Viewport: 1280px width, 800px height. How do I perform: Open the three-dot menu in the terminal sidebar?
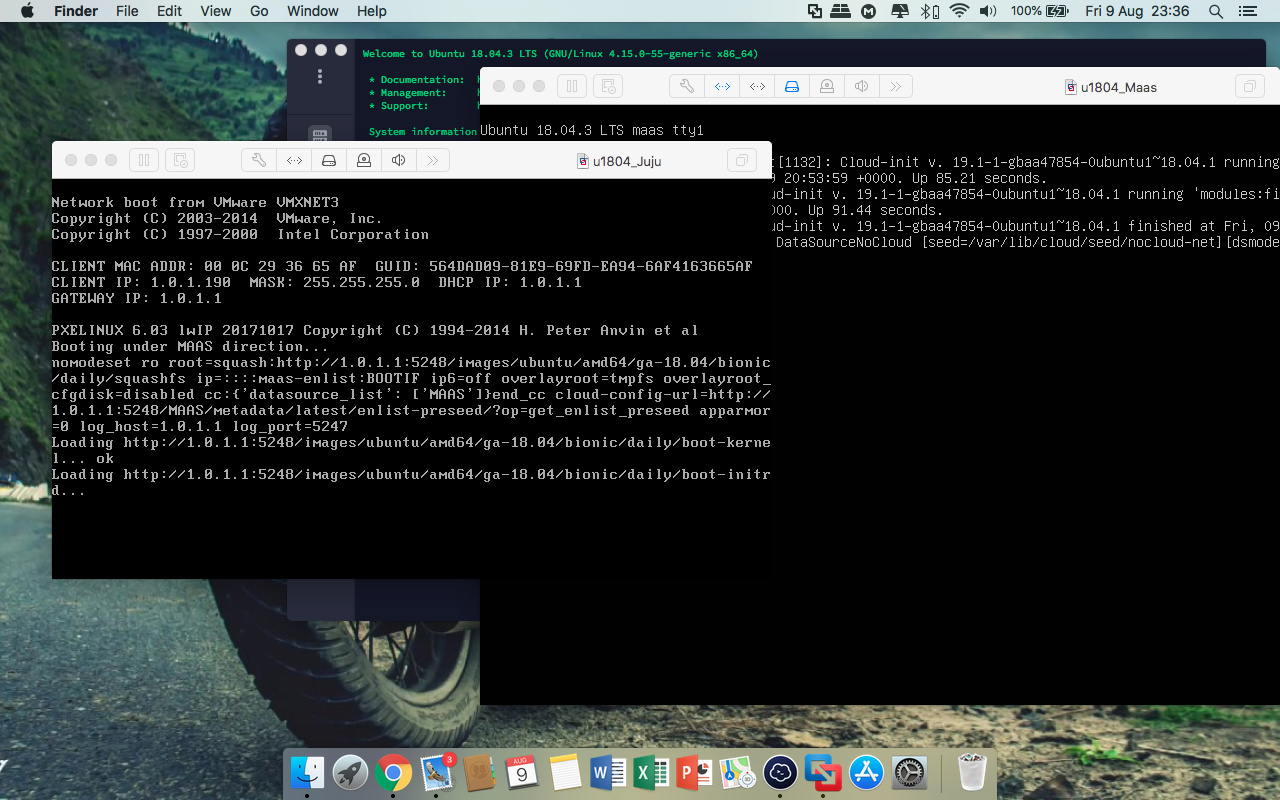320,77
